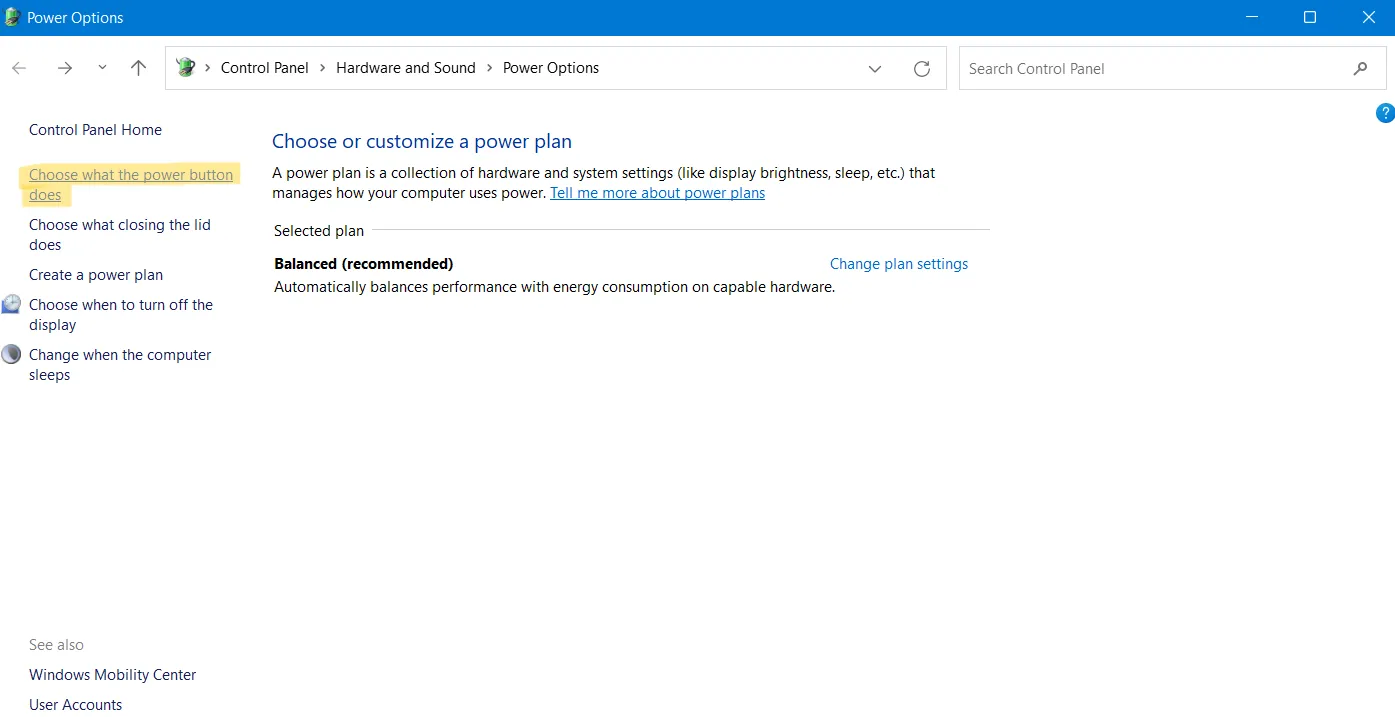The width and height of the screenshot is (1395, 717).
Task: Open Tell me more about power plans
Action: pos(657,192)
